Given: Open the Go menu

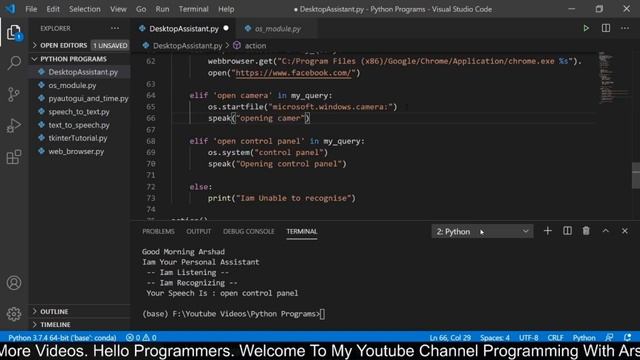Looking at the screenshot, I should tap(141, 9).
